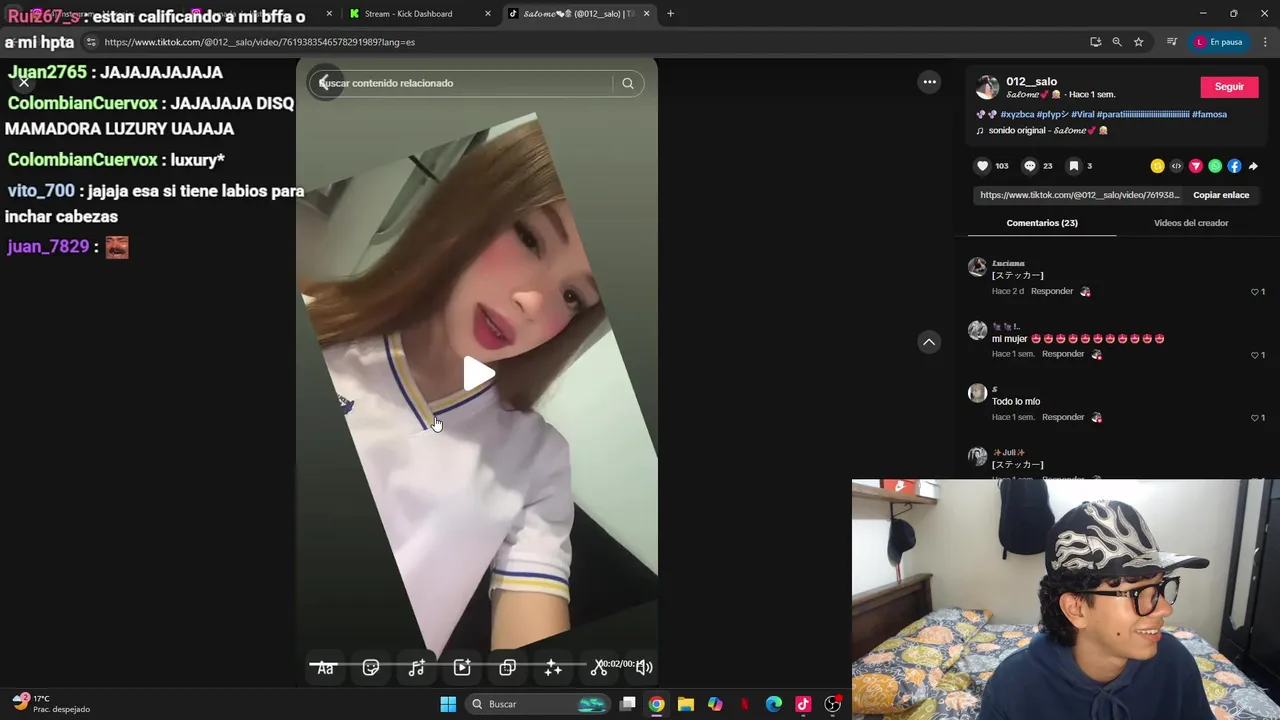Screen dimensions: 1280x720
Task: Click the add music note tool
Action: click(417, 667)
